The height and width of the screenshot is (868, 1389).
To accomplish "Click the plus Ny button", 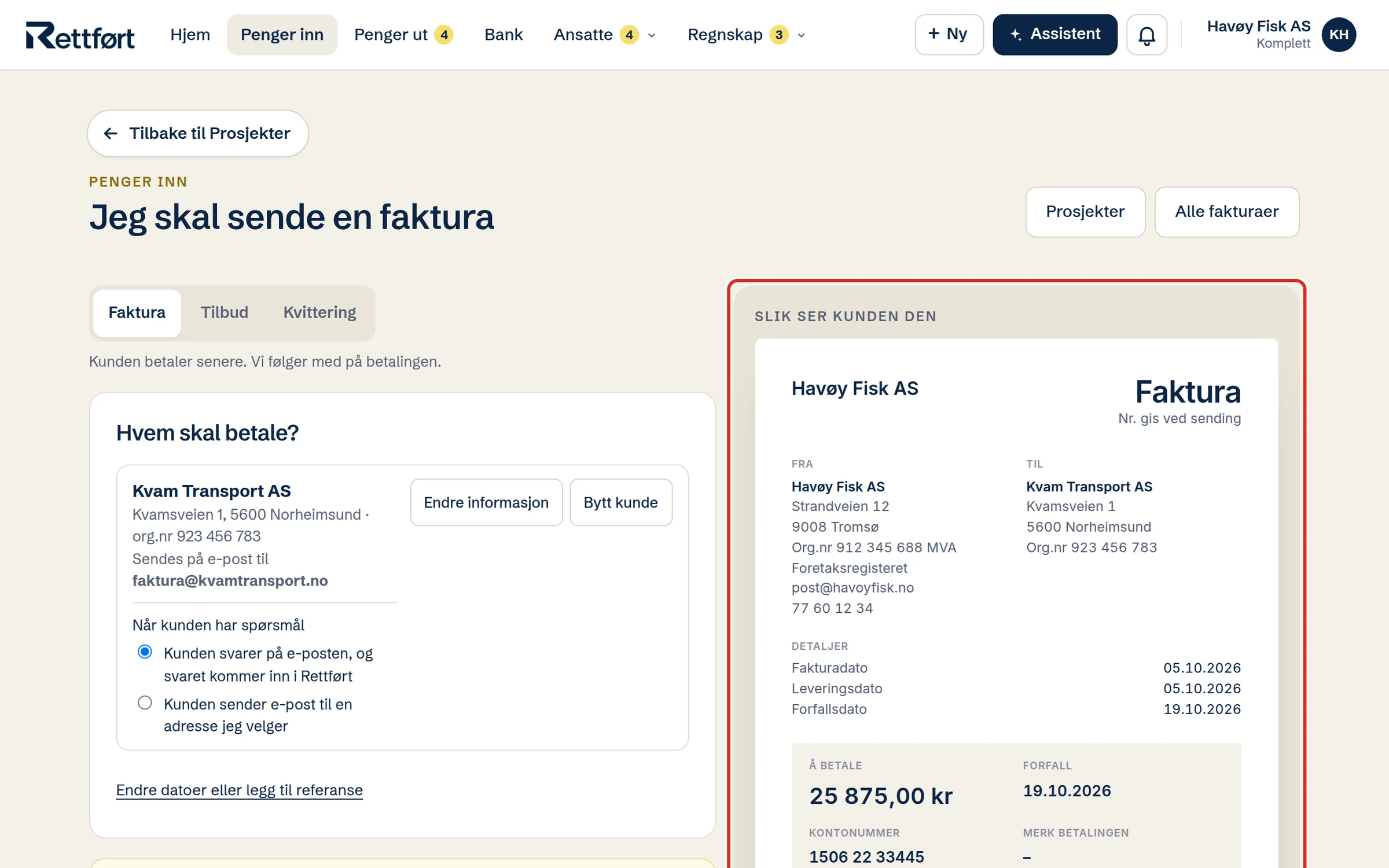I will click(x=949, y=35).
